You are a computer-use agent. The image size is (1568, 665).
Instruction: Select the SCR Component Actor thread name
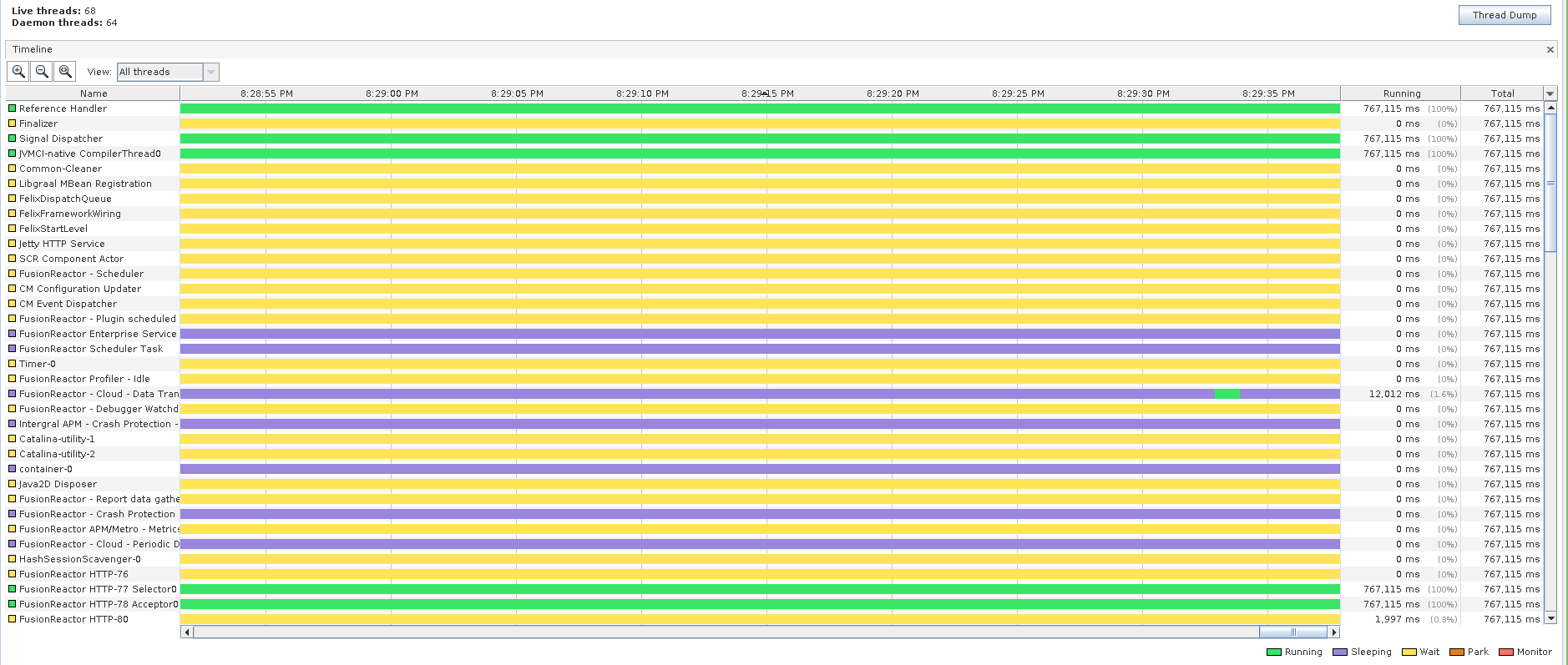tap(71, 259)
